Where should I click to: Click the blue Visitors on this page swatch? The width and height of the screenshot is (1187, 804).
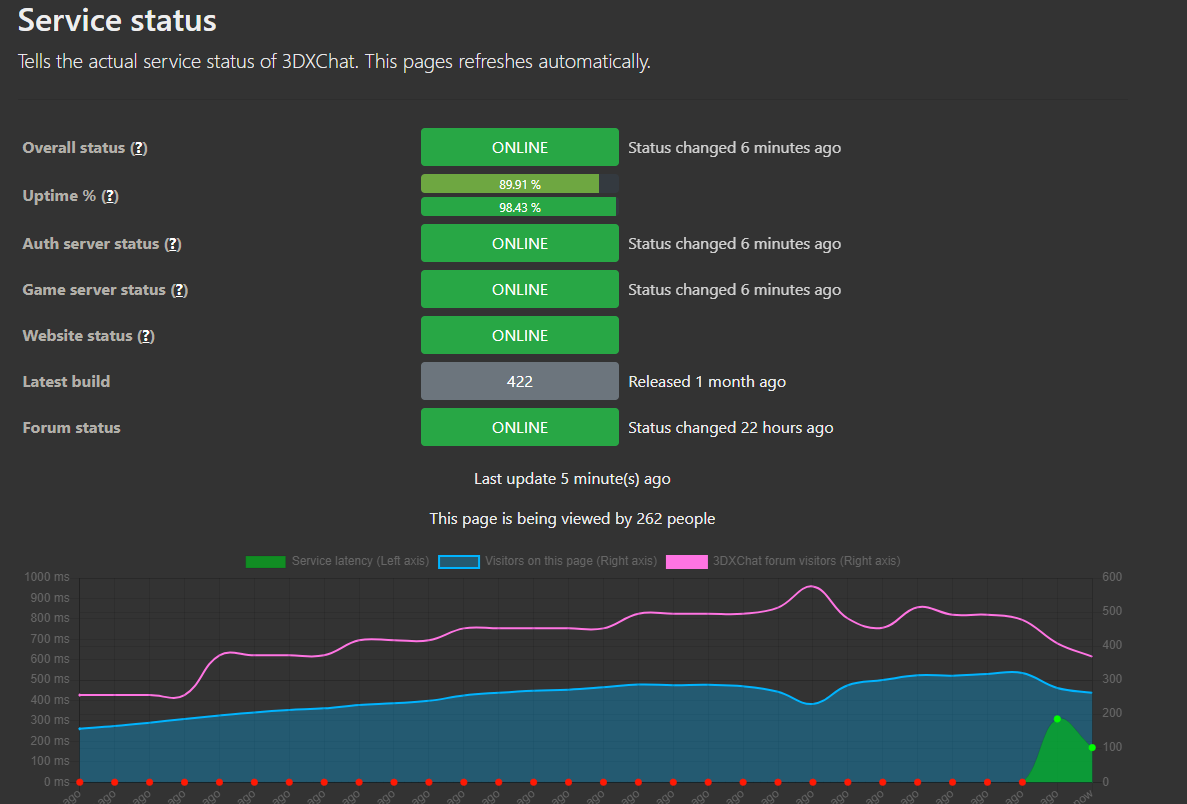[459, 562]
